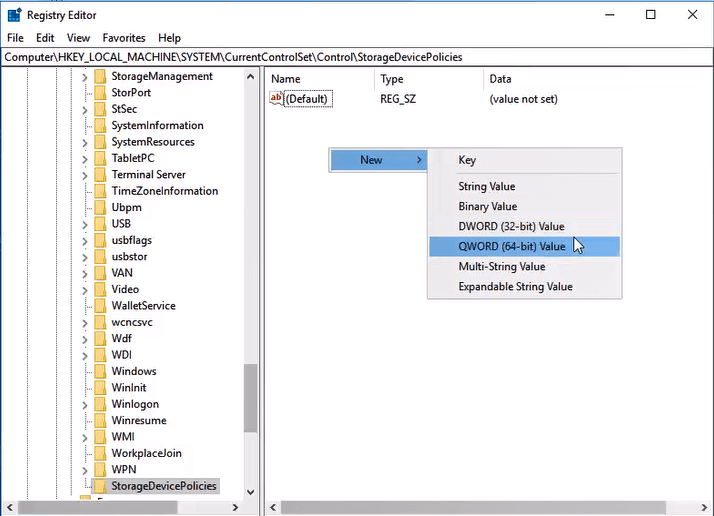Click the (Default) string value icon
The width and height of the screenshot is (714, 516).
pyautogui.click(x=277, y=99)
